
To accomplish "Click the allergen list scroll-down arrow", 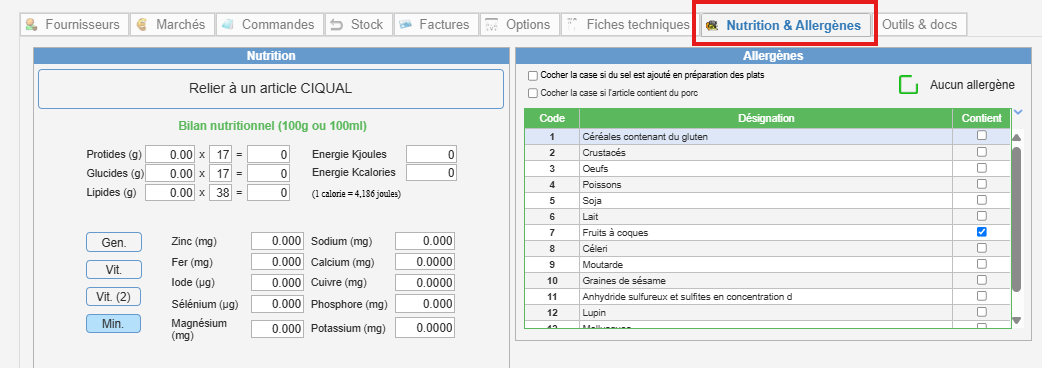I will coord(1016,321).
